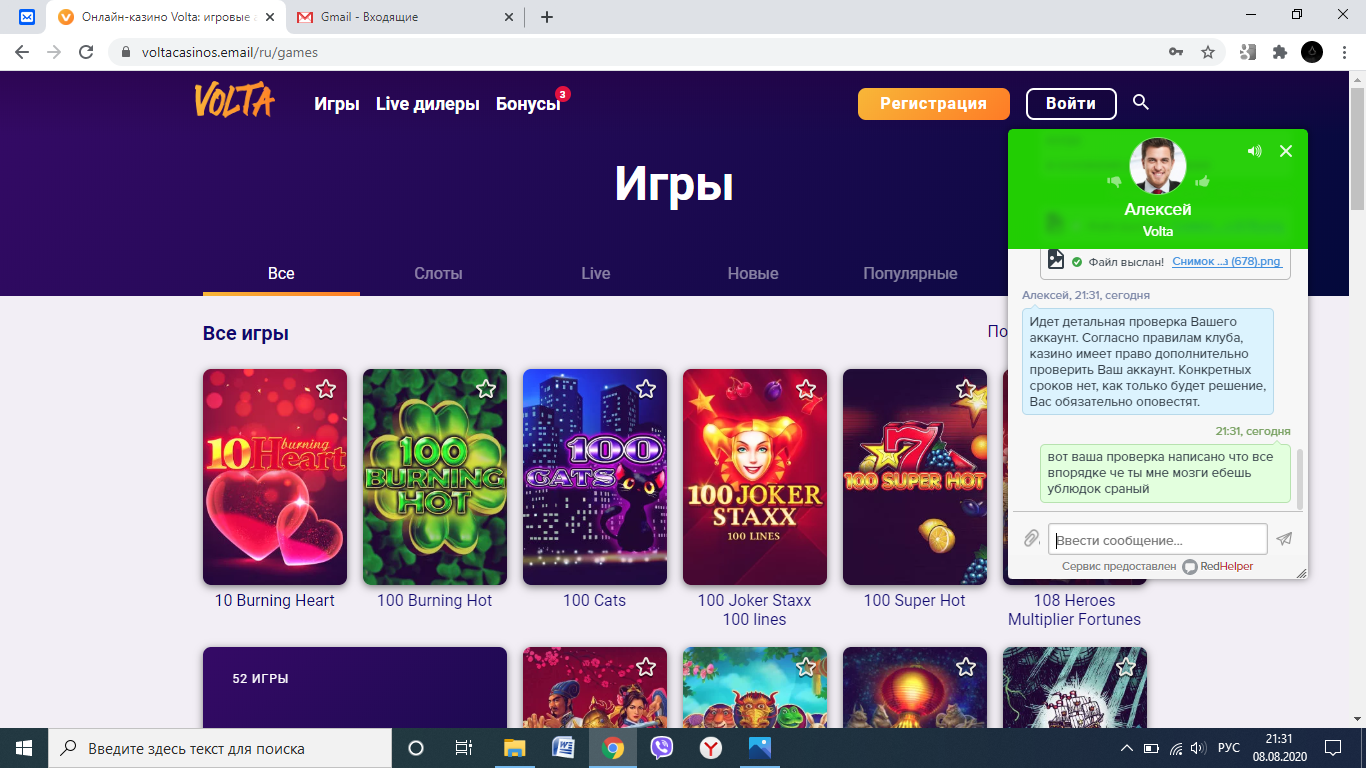
Task: Open the sent screenshot file link
Action: click(1227, 261)
